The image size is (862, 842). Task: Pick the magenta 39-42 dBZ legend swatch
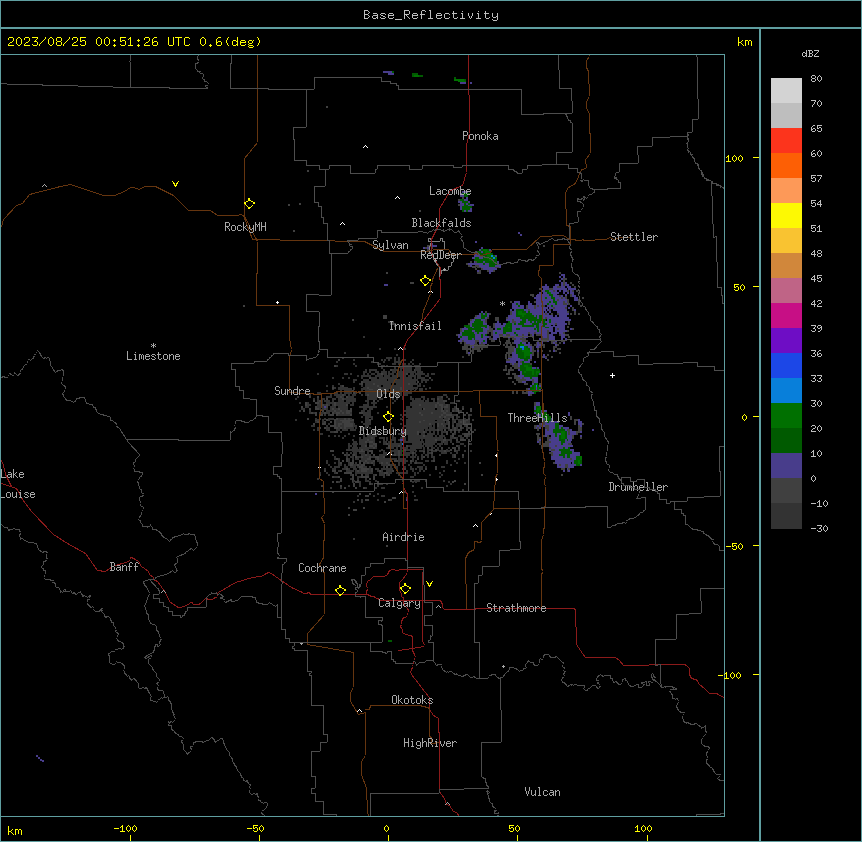(786, 315)
